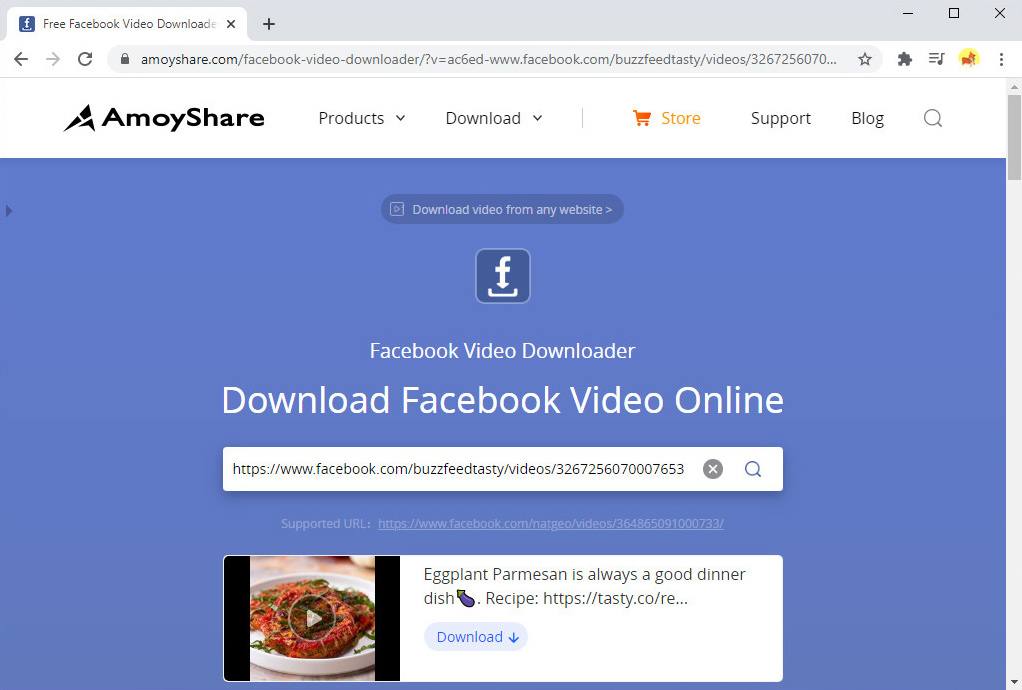The height and width of the screenshot is (690, 1022).
Task: Open the Blog page
Action: (x=868, y=118)
